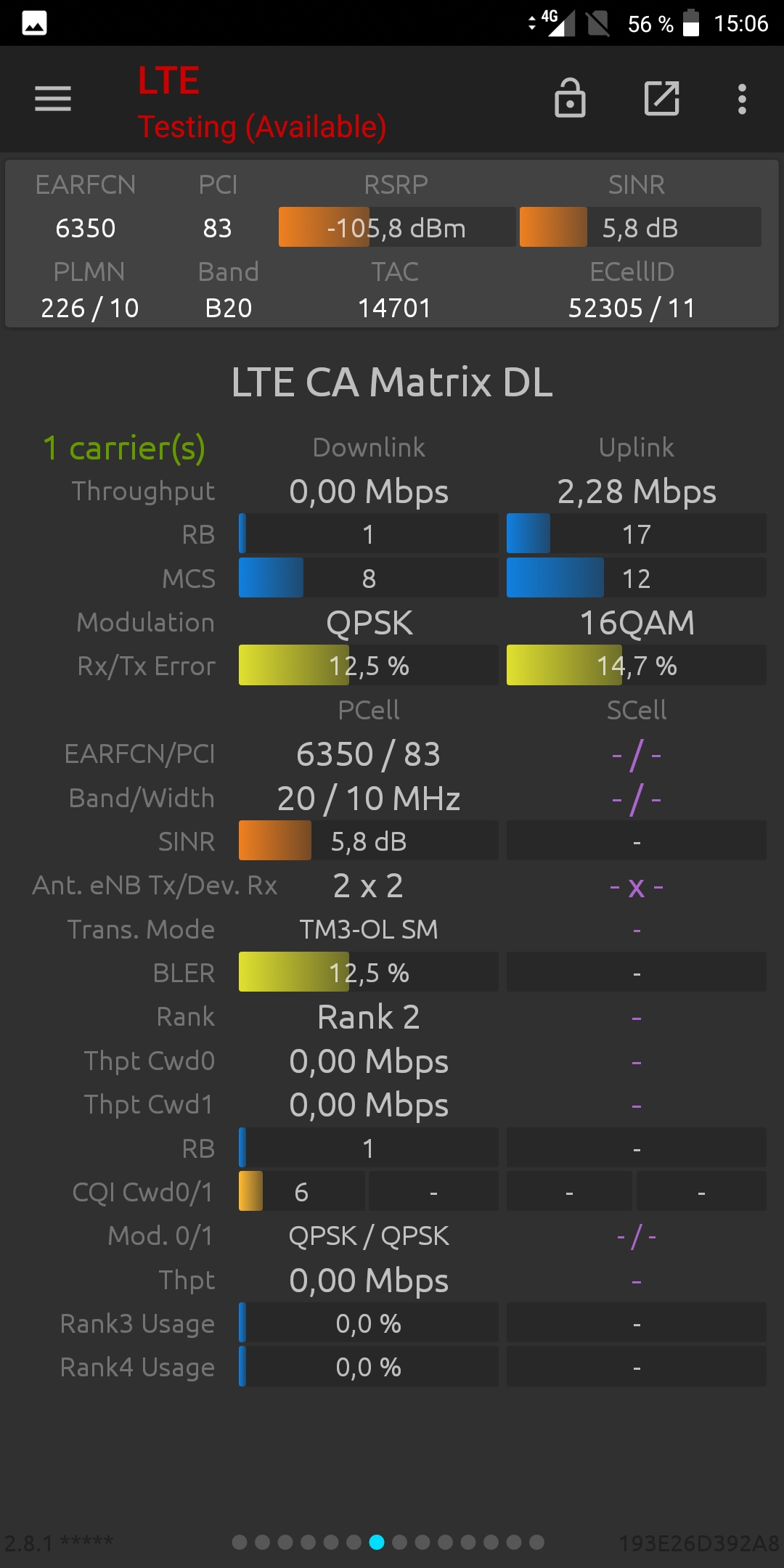This screenshot has width=784, height=1568.
Task: Go to the last page indicator dot
Action: (x=536, y=1542)
